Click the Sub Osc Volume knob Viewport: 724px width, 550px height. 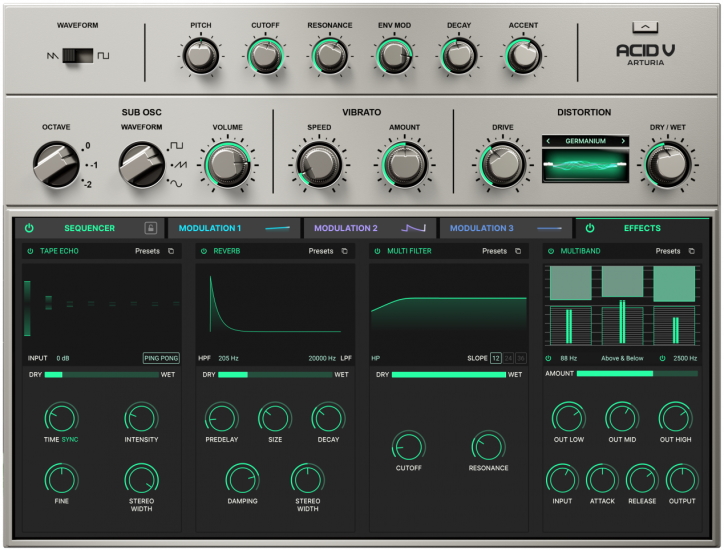228,165
